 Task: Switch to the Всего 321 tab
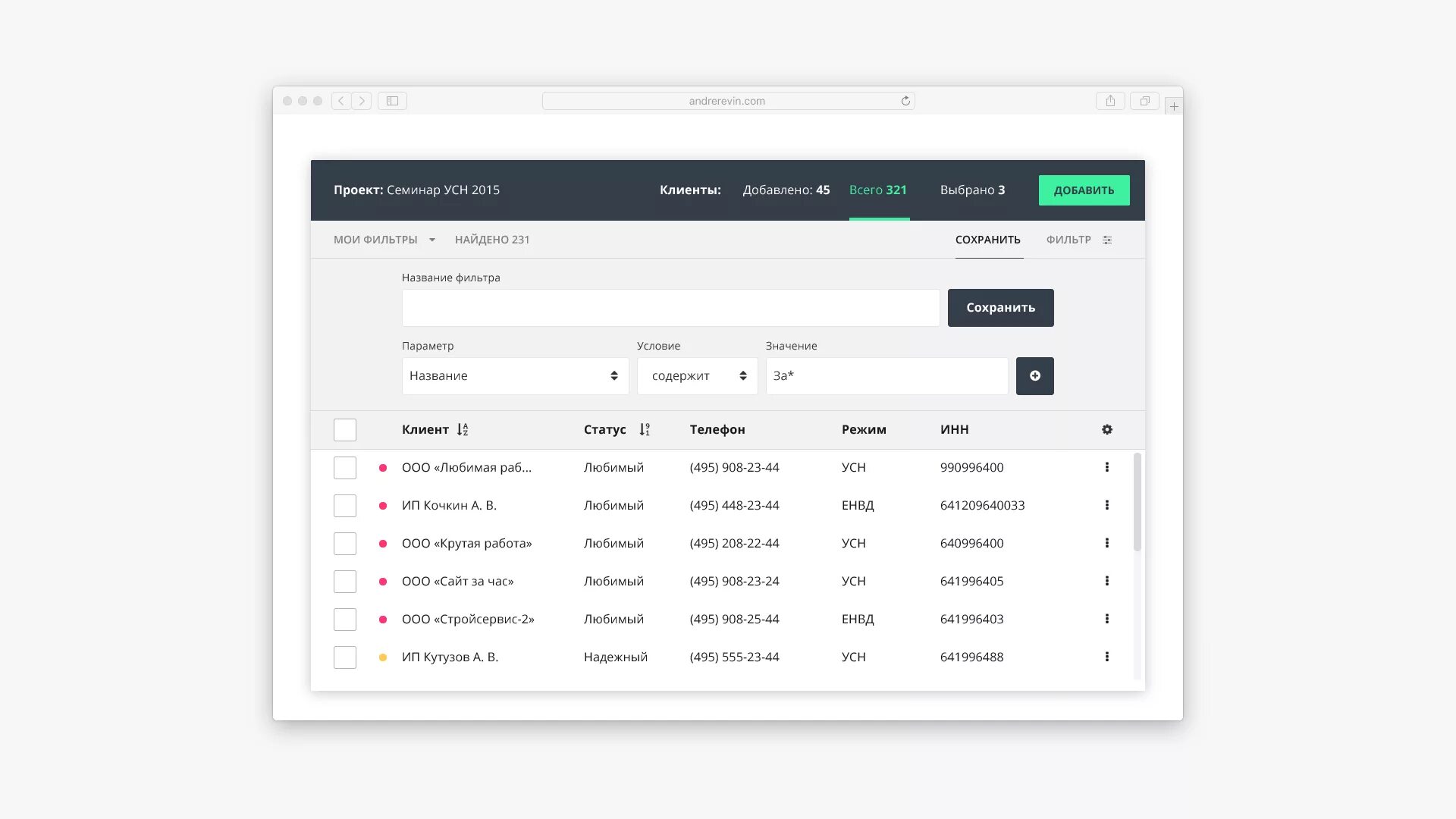pos(878,190)
